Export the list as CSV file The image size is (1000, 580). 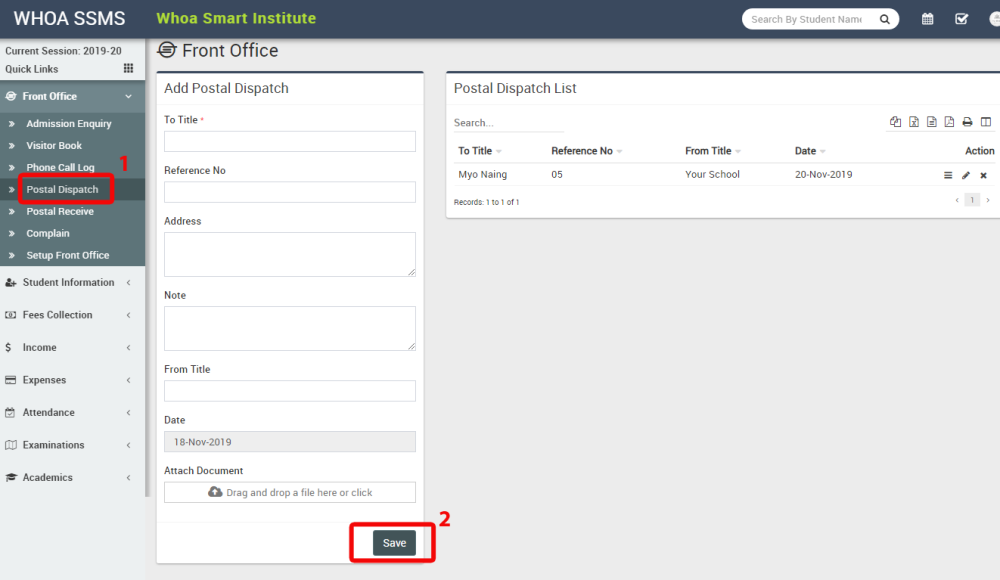click(x=932, y=121)
